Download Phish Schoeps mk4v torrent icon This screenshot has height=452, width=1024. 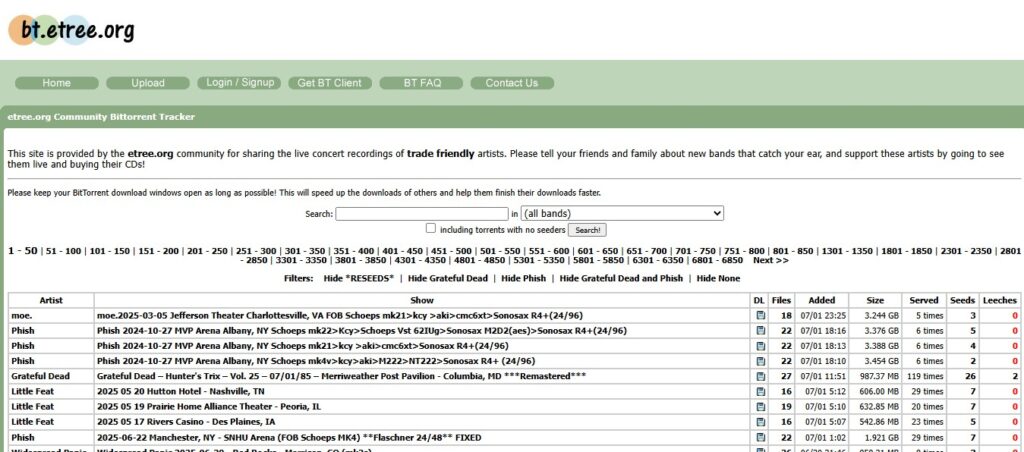click(x=760, y=361)
